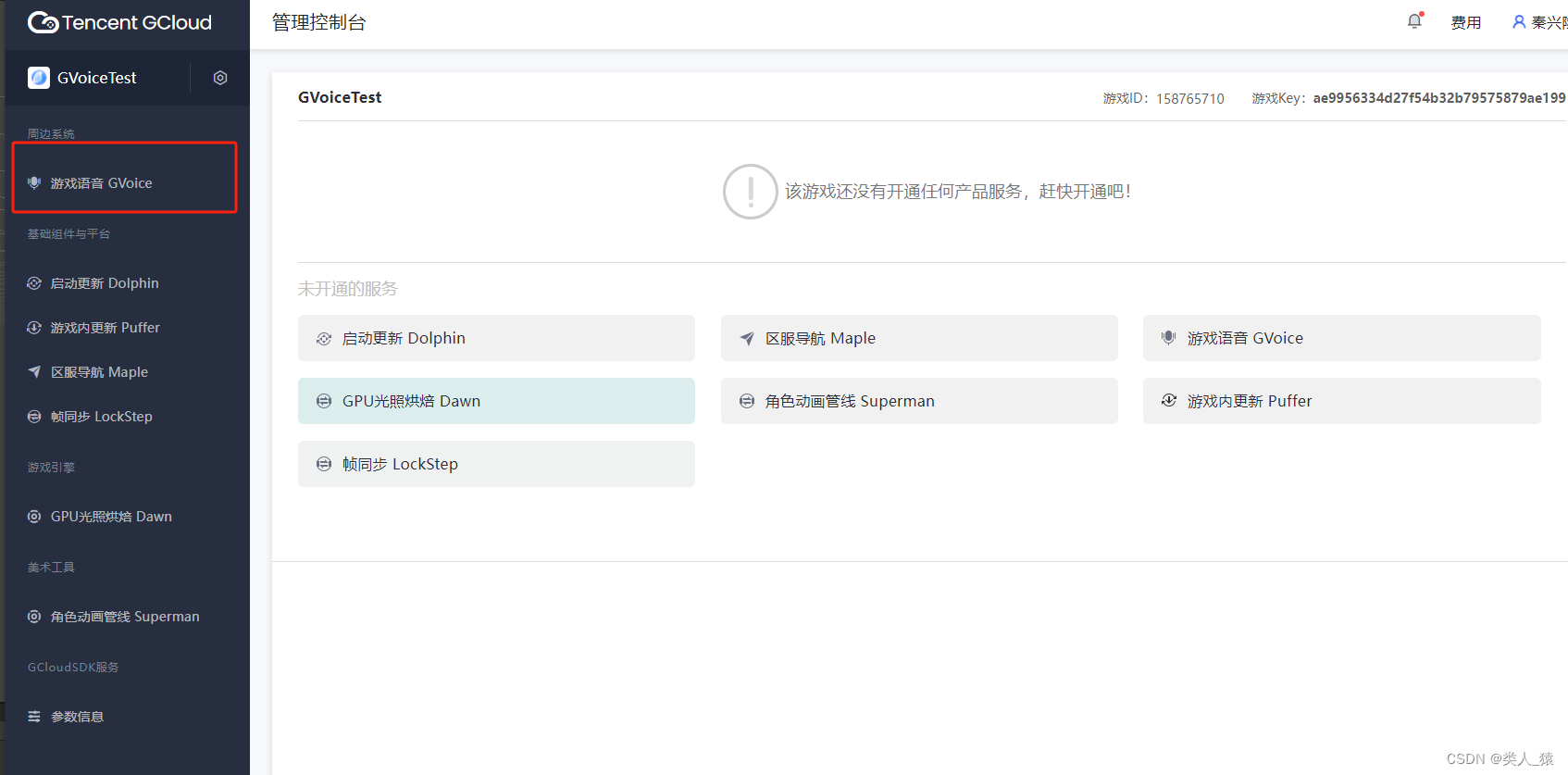Image resolution: width=1568 pixels, height=775 pixels.
Task: Click the 游戏Key value string
Action: pyautogui.click(x=1439, y=98)
